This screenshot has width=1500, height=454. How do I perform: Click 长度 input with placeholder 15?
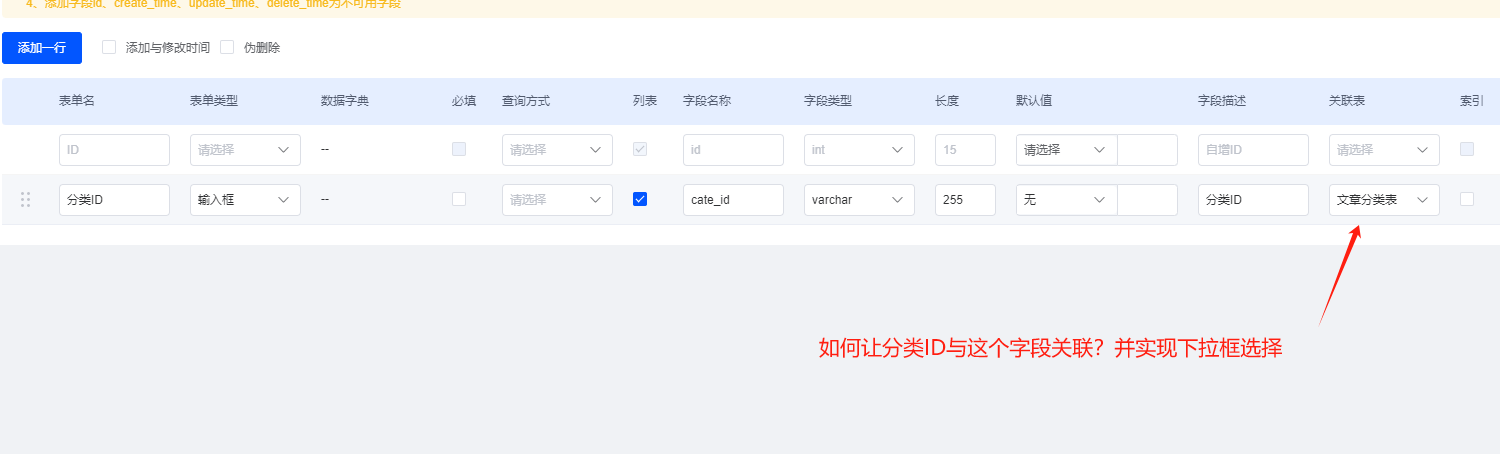point(965,150)
